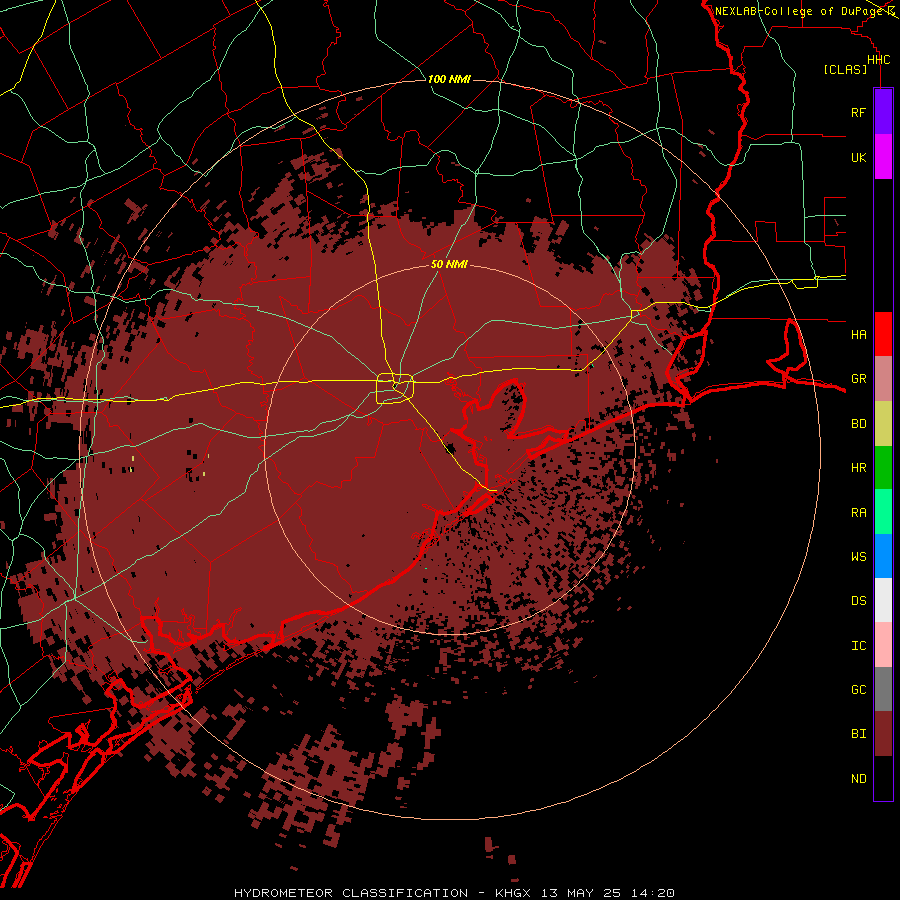Click the UK legend label
900x900 pixels.
(858, 157)
